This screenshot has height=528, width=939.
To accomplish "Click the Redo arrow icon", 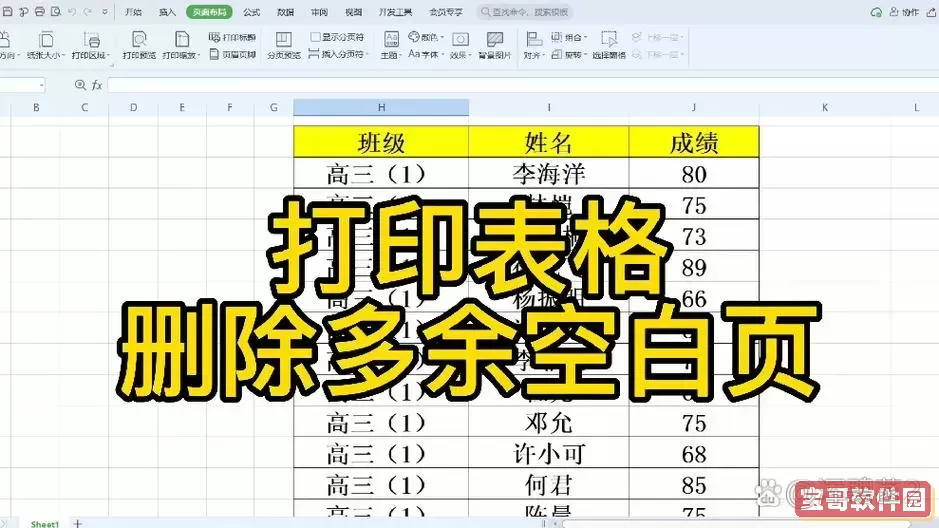I will 88,11.
